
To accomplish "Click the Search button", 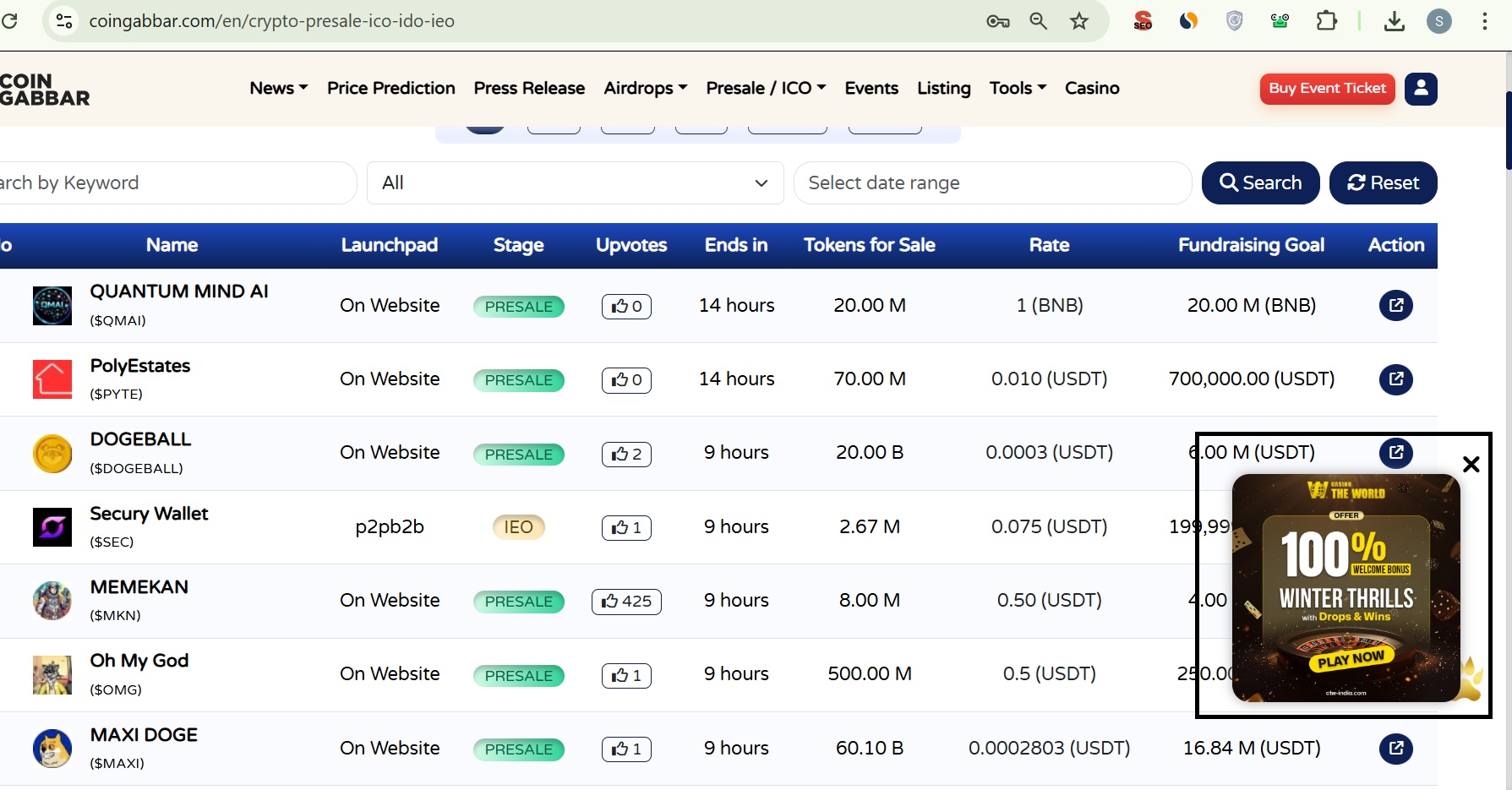I will (1260, 183).
